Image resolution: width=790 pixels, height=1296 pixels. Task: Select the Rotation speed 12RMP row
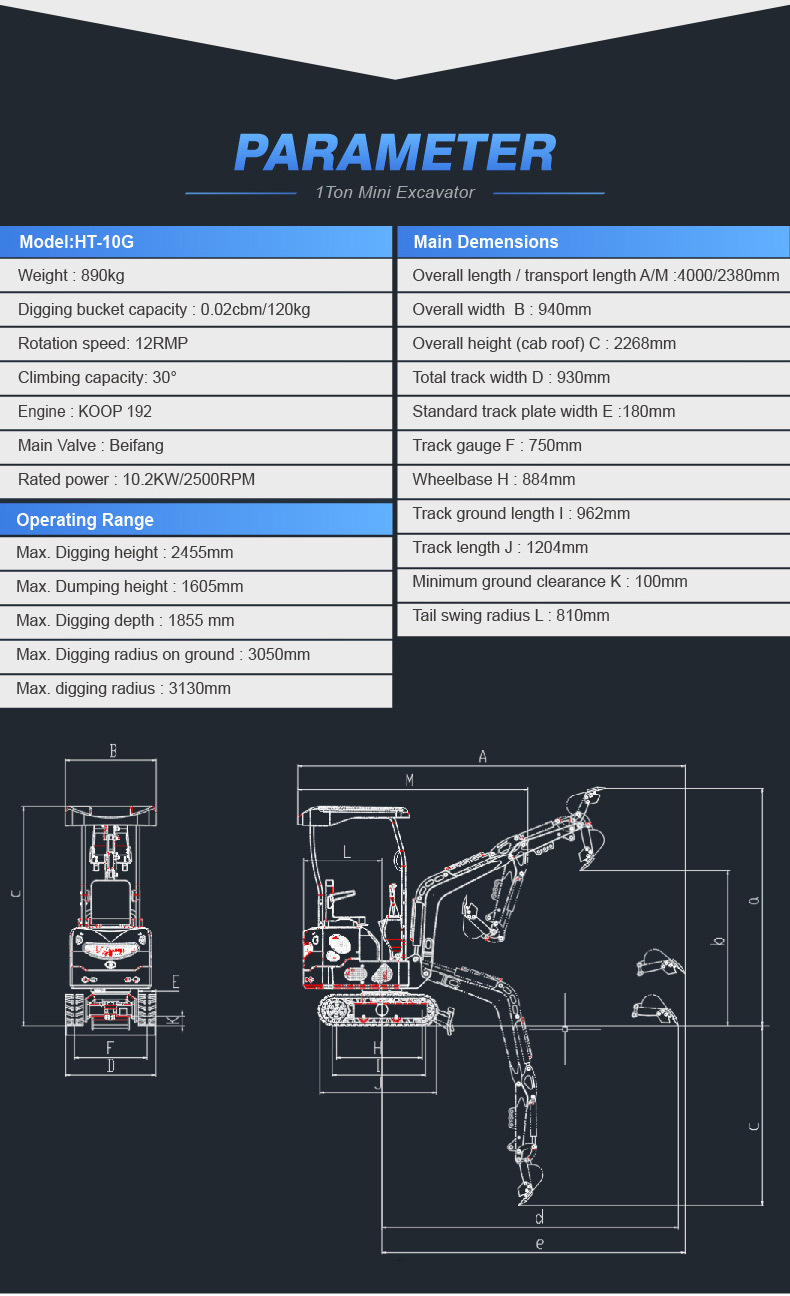[x=196, y=344]
